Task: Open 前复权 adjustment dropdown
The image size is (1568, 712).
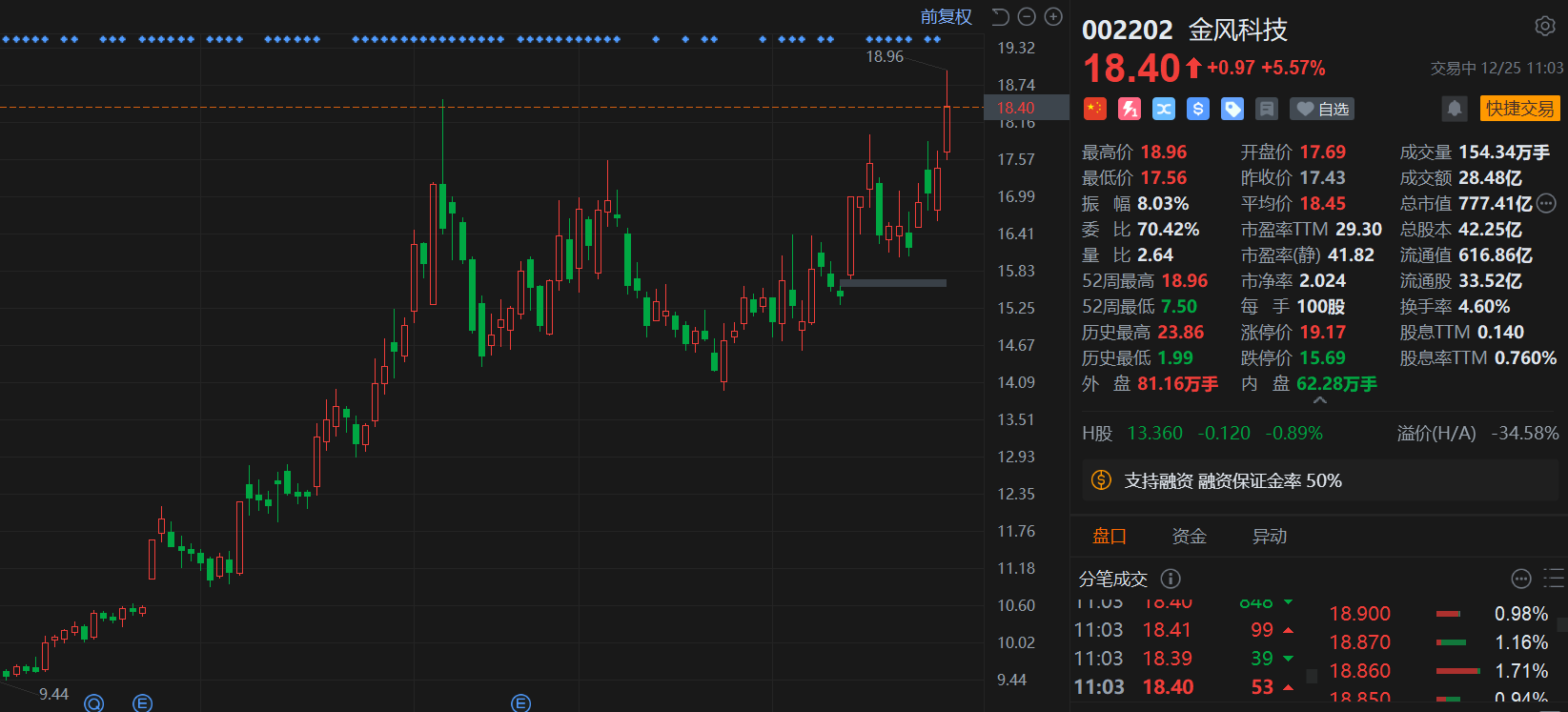Action: 946,16
